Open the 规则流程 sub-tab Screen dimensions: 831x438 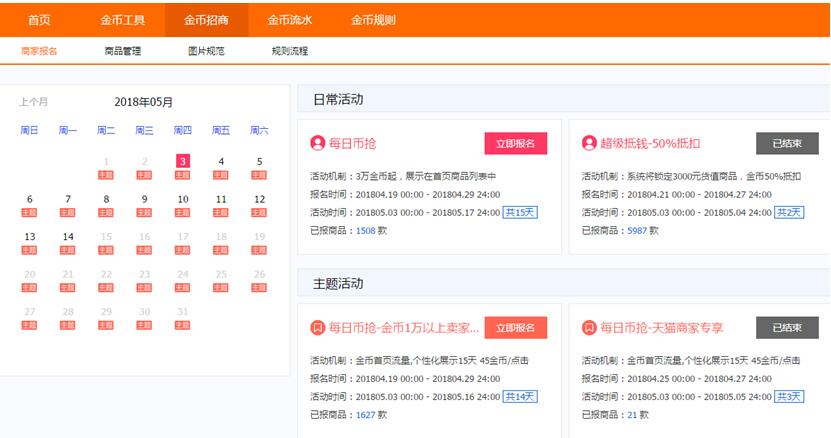click(x=290, y=51)
